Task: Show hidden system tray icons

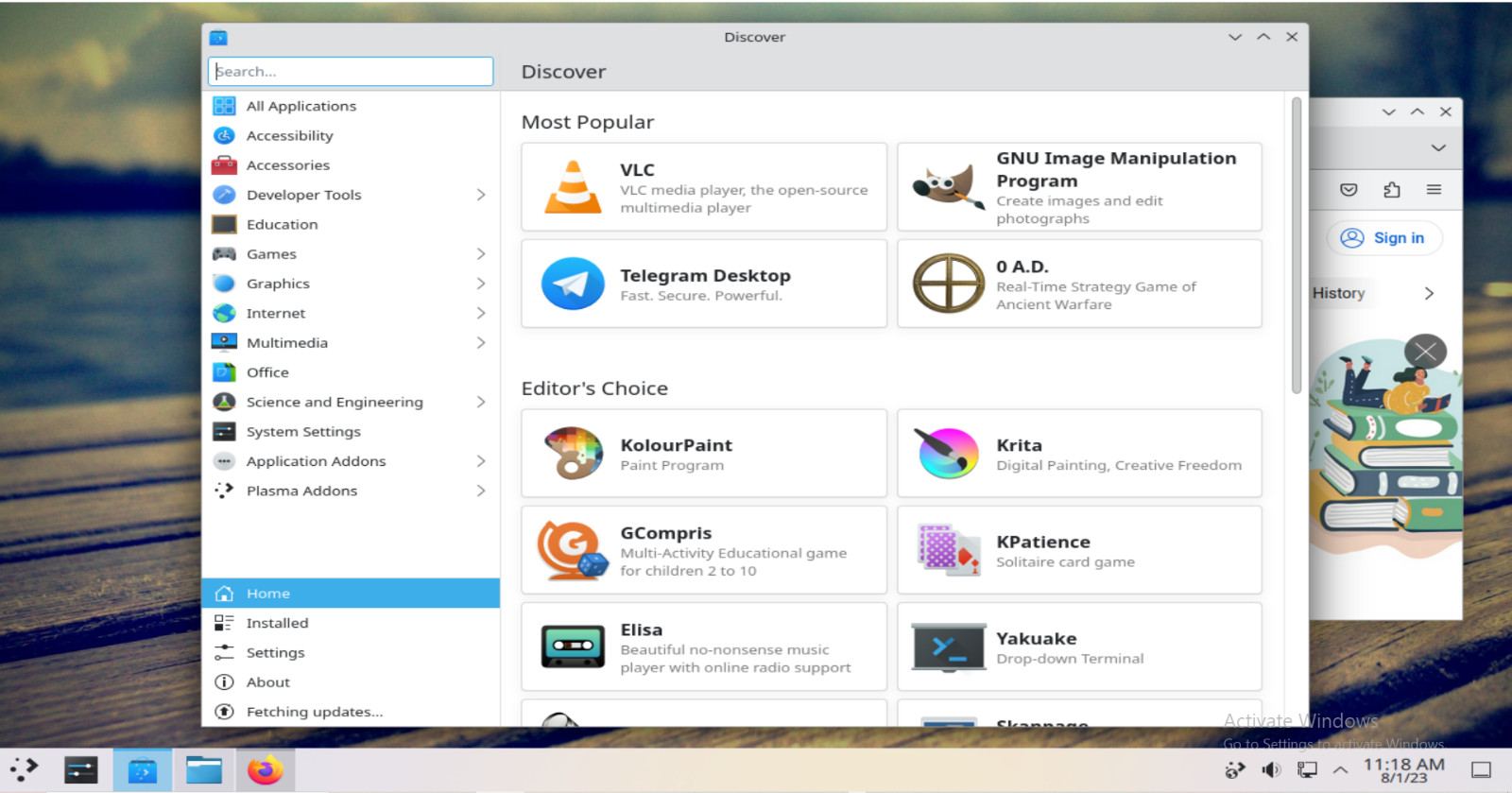Action: (x=1340, y=770)
